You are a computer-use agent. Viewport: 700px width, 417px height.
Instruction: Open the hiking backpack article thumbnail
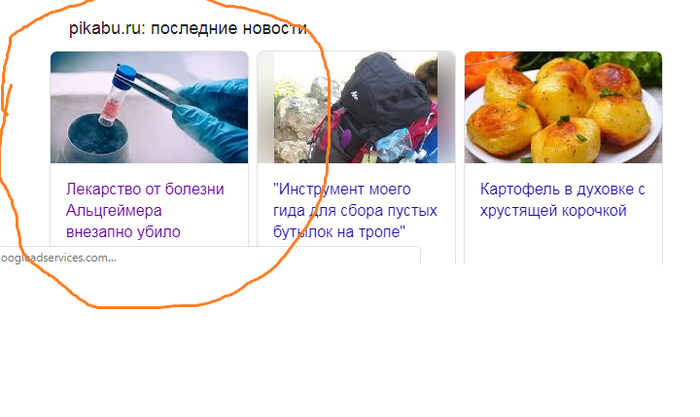coord(356,107)
